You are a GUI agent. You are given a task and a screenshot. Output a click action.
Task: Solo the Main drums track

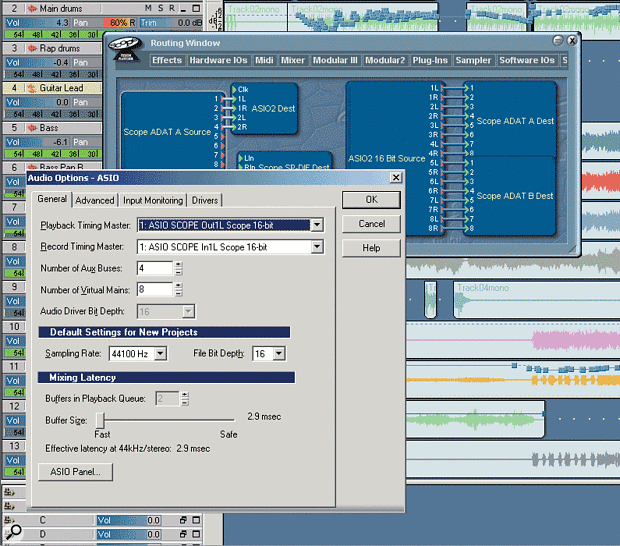pos(161,8)
